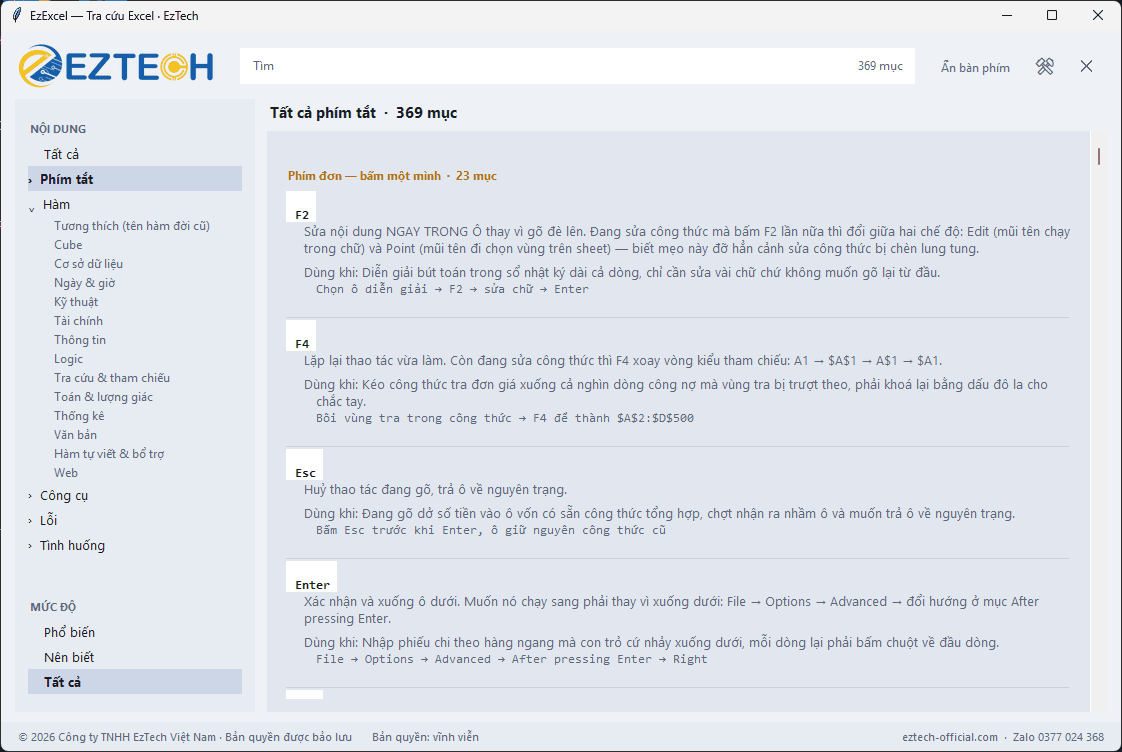Open the Kỹ thuật group
Screen dimensions: 1122x752
click(76, 302)
